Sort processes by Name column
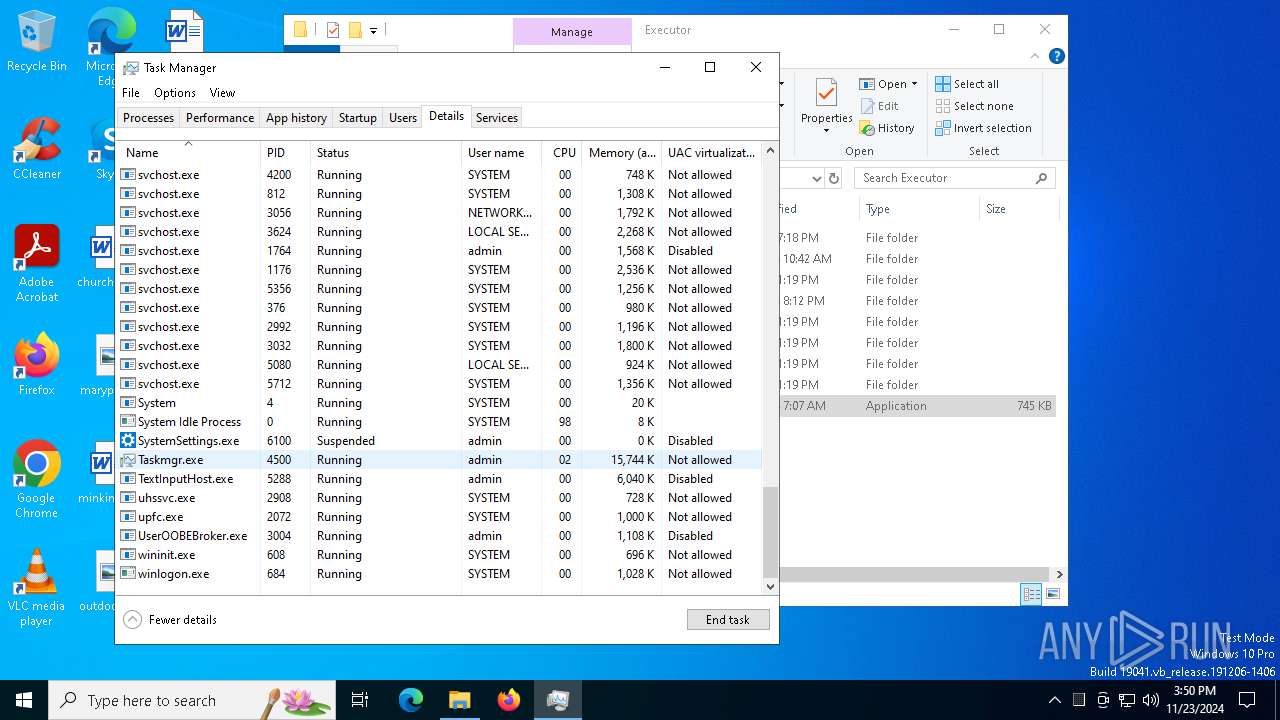Screen dimensions: 1280x720 coord(188,153)
